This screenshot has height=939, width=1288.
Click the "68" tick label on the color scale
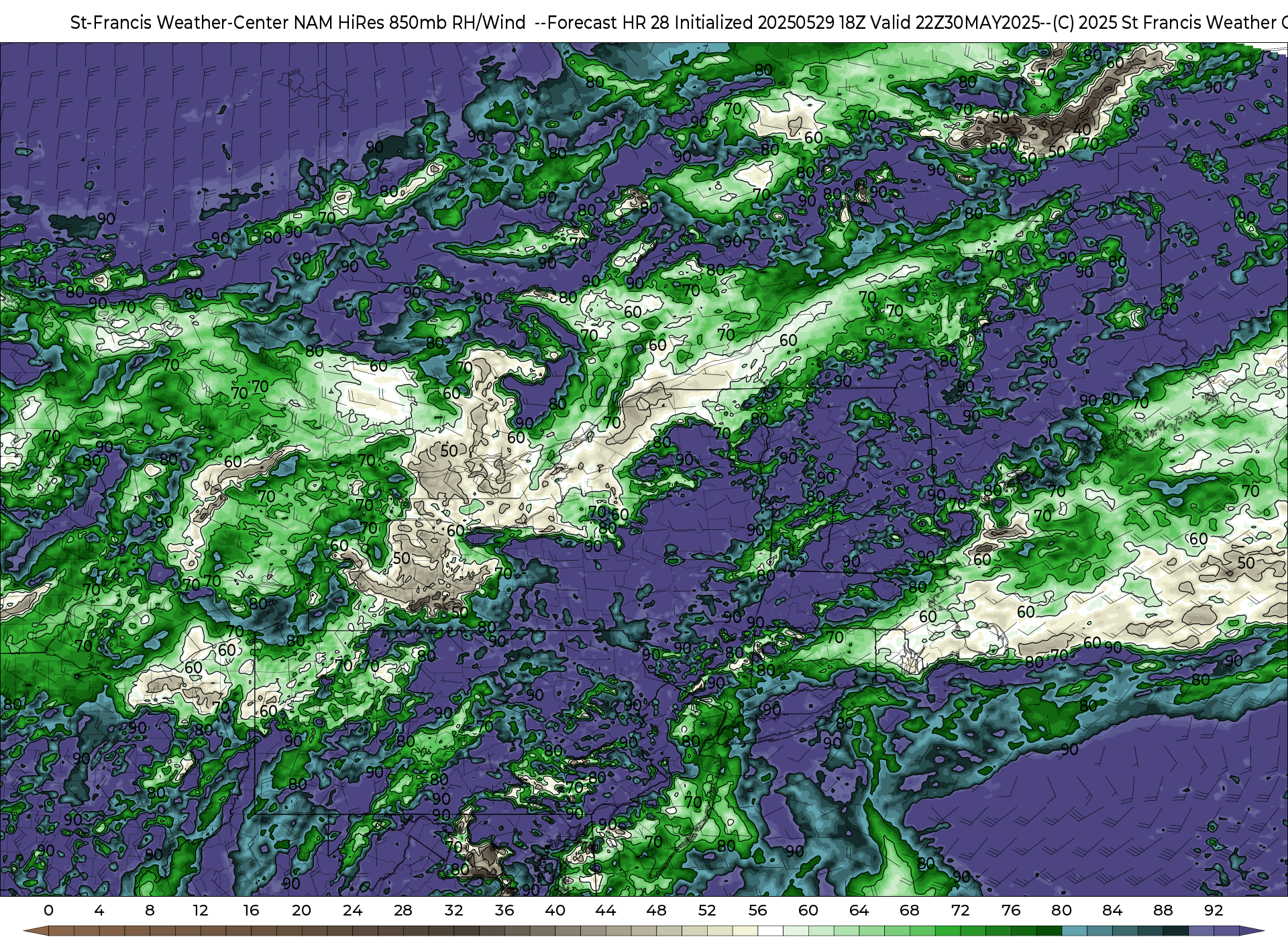pos(910,910)
